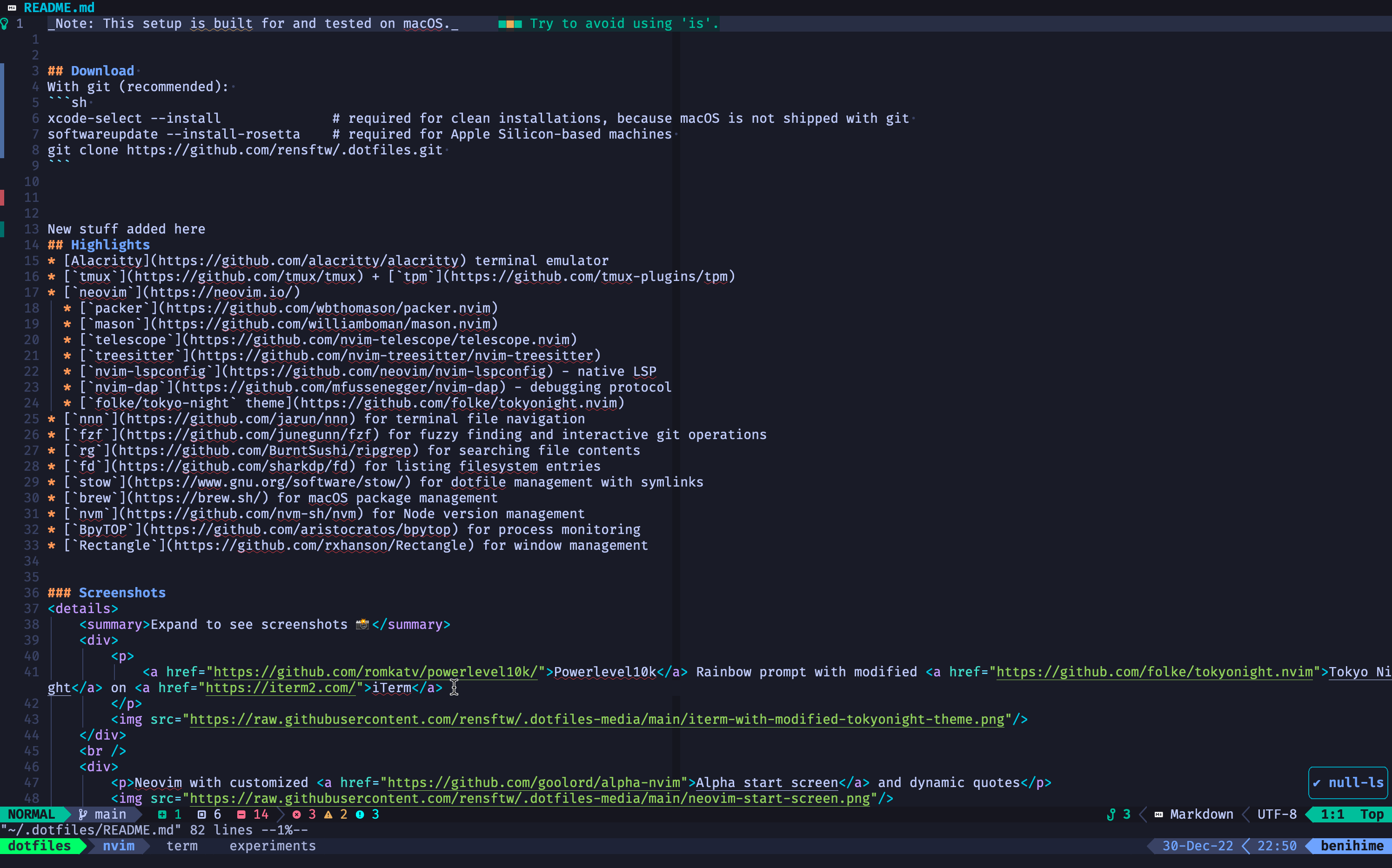Click the git branch icon beside main

[83, 814]
